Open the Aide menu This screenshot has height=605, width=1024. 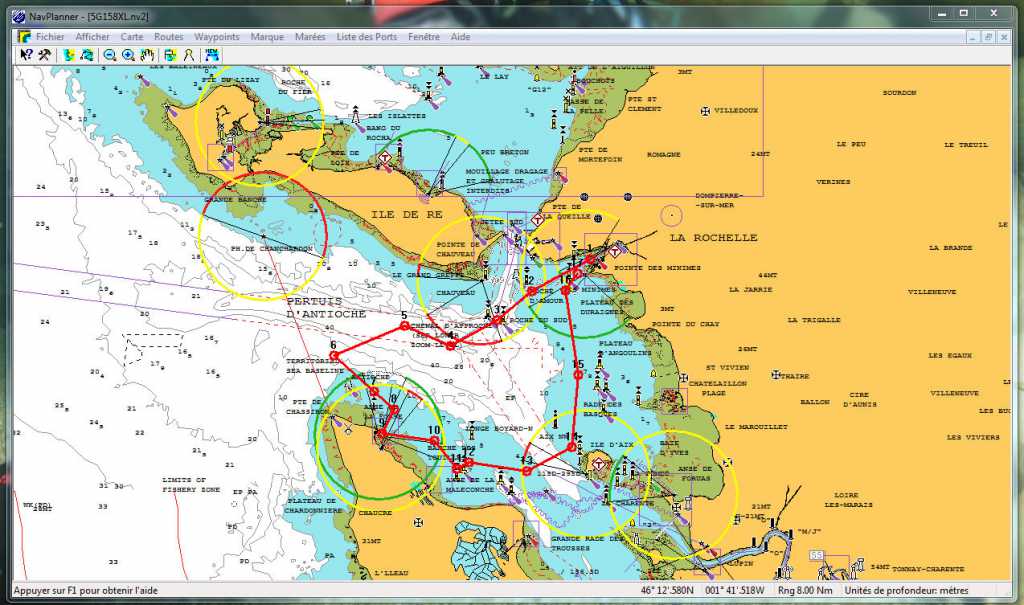pyautogui.click(x=461, y=37)
